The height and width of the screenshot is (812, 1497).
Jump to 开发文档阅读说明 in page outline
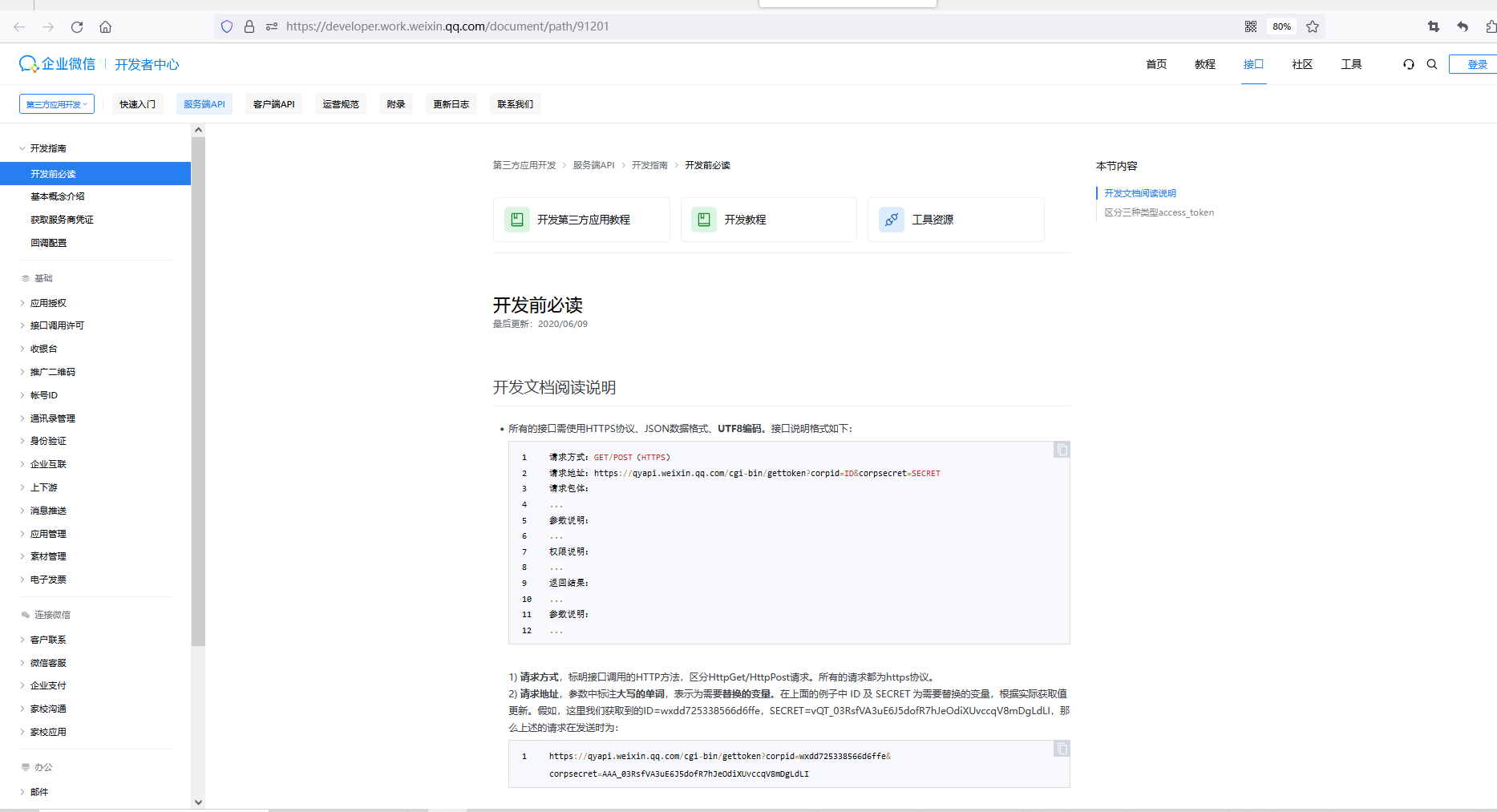1140,193
